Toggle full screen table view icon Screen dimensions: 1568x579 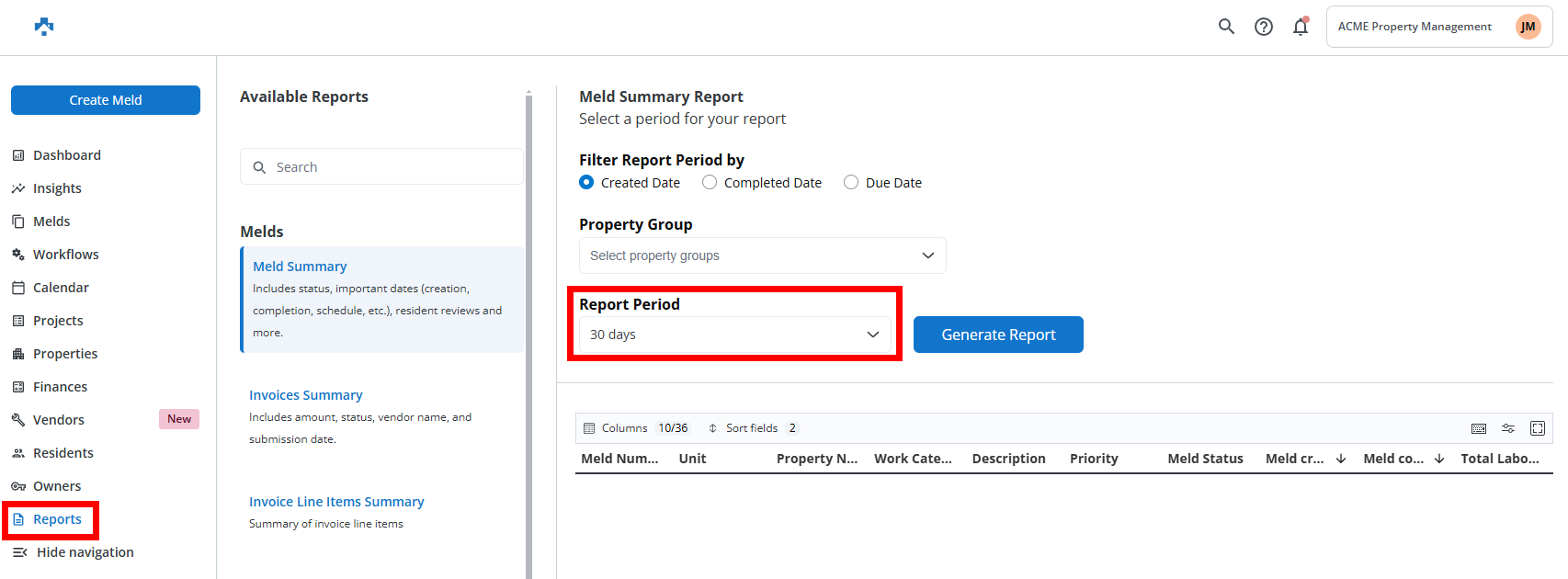point(1538,428)
